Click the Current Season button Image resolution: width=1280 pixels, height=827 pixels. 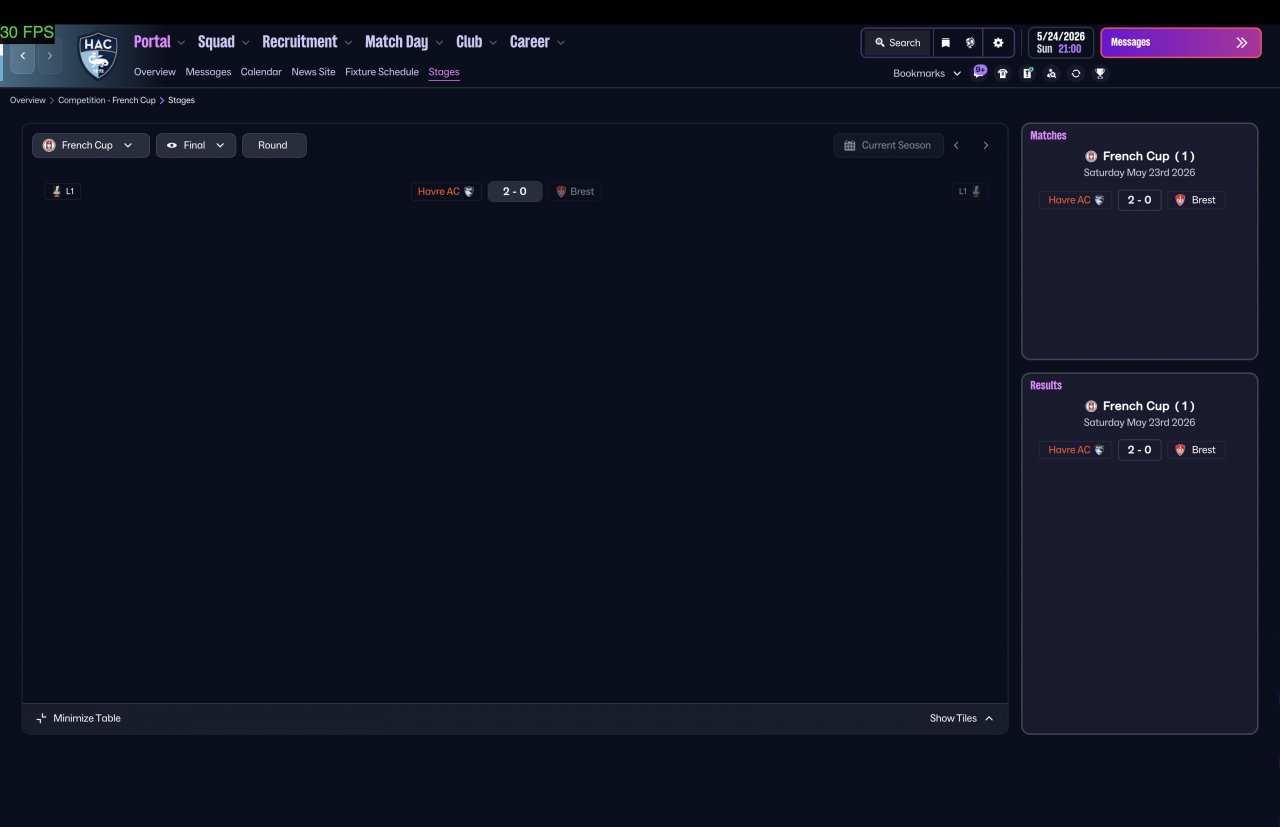[888, 145]
